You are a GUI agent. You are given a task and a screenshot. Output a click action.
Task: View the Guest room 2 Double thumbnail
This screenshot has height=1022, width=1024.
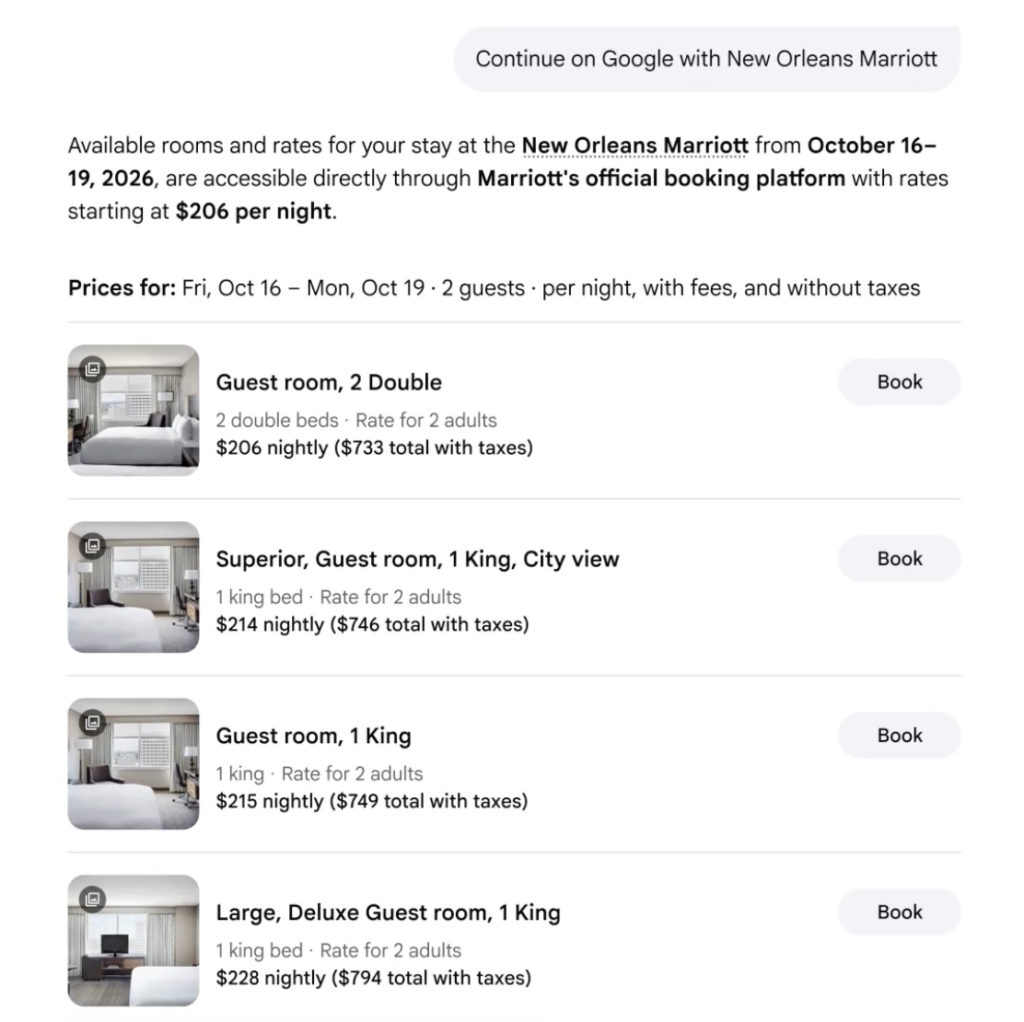tap(133, 410)
